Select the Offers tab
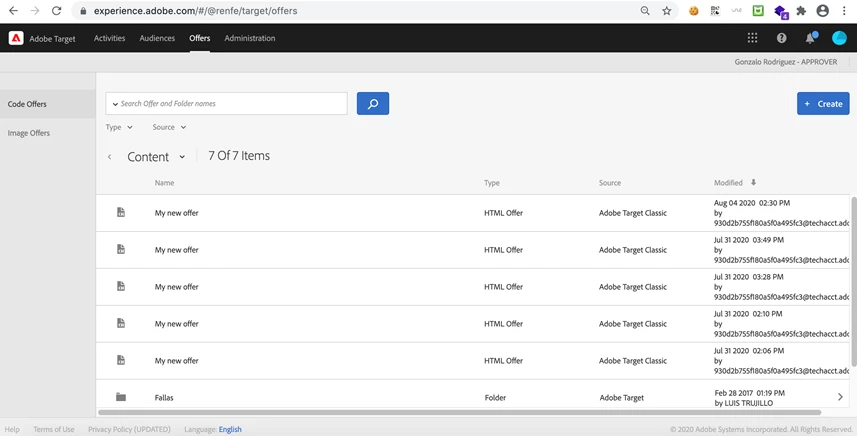The width and height of the screenshot is (857, 436). click(x=199, y=38)
